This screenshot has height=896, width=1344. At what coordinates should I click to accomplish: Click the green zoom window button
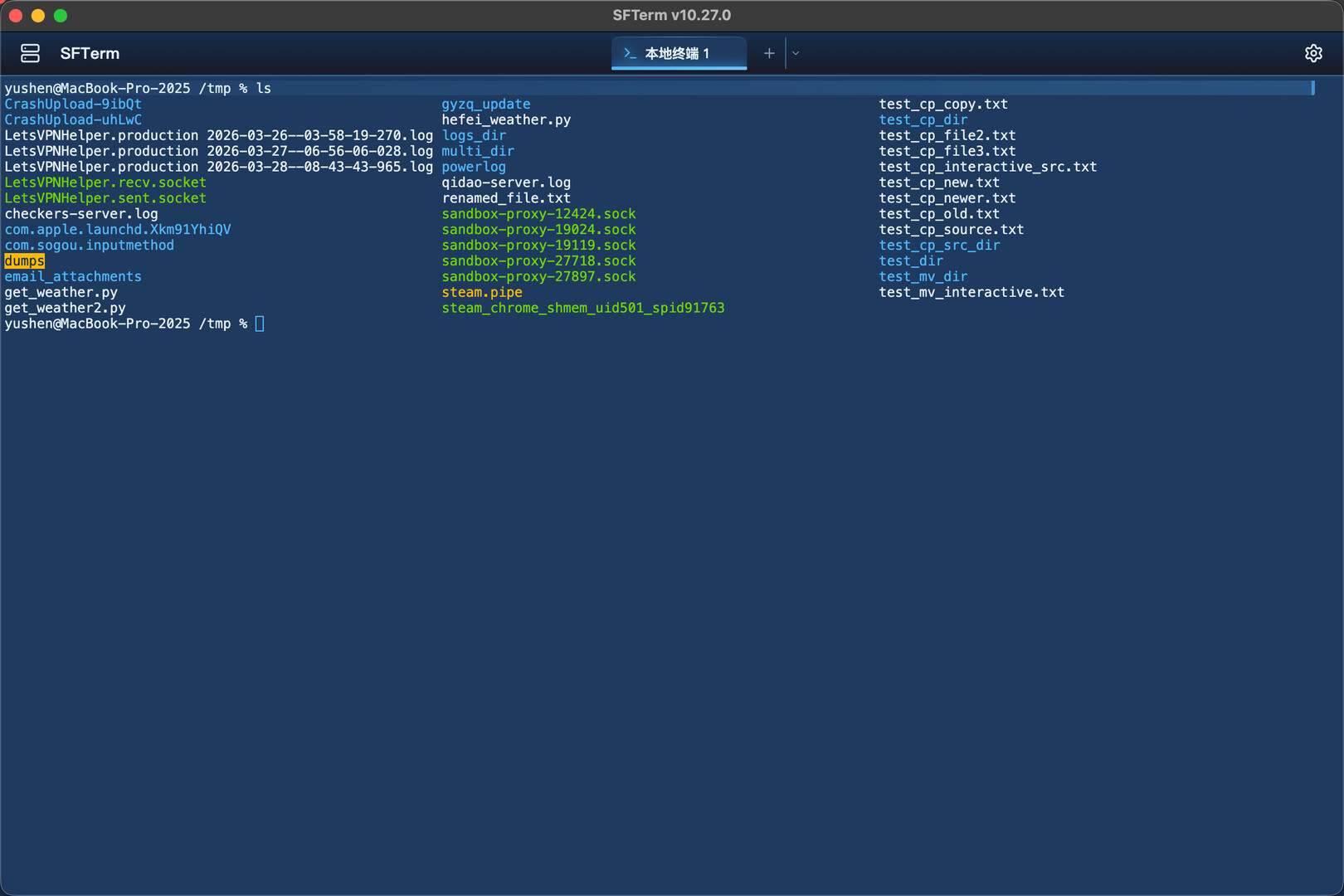click(x=60, y=16)
